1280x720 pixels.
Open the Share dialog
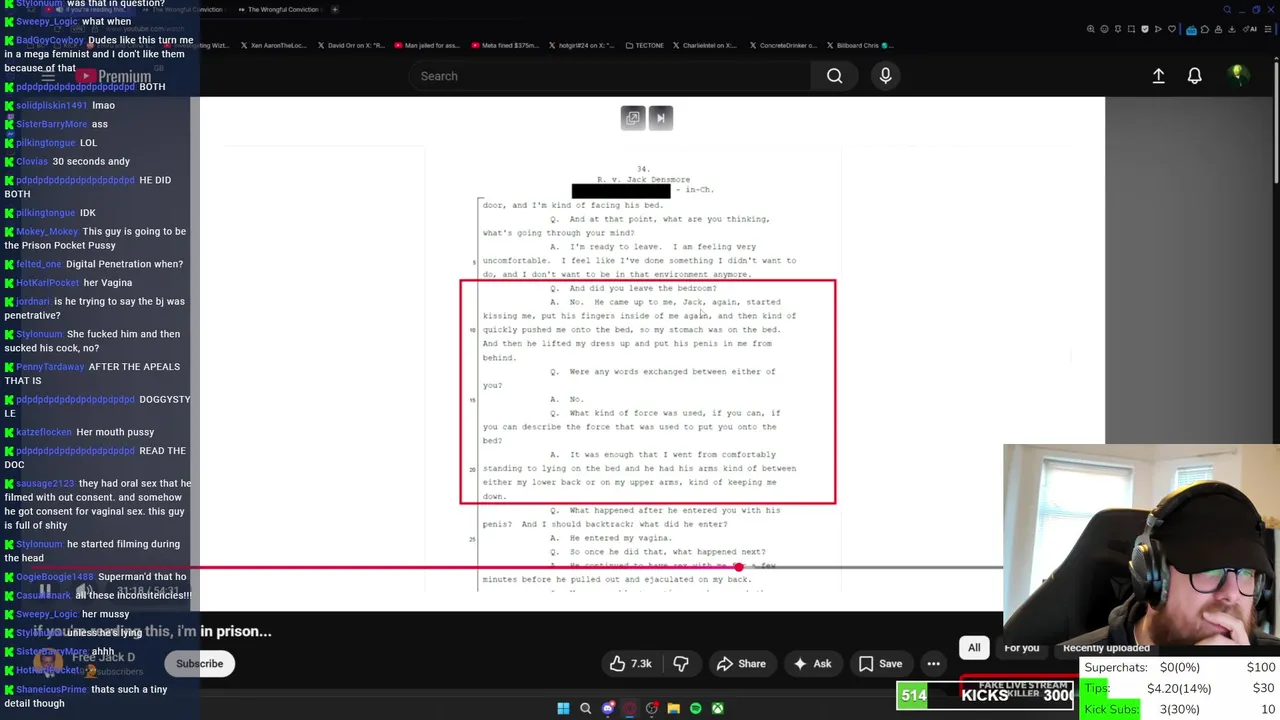pos(741,664)
